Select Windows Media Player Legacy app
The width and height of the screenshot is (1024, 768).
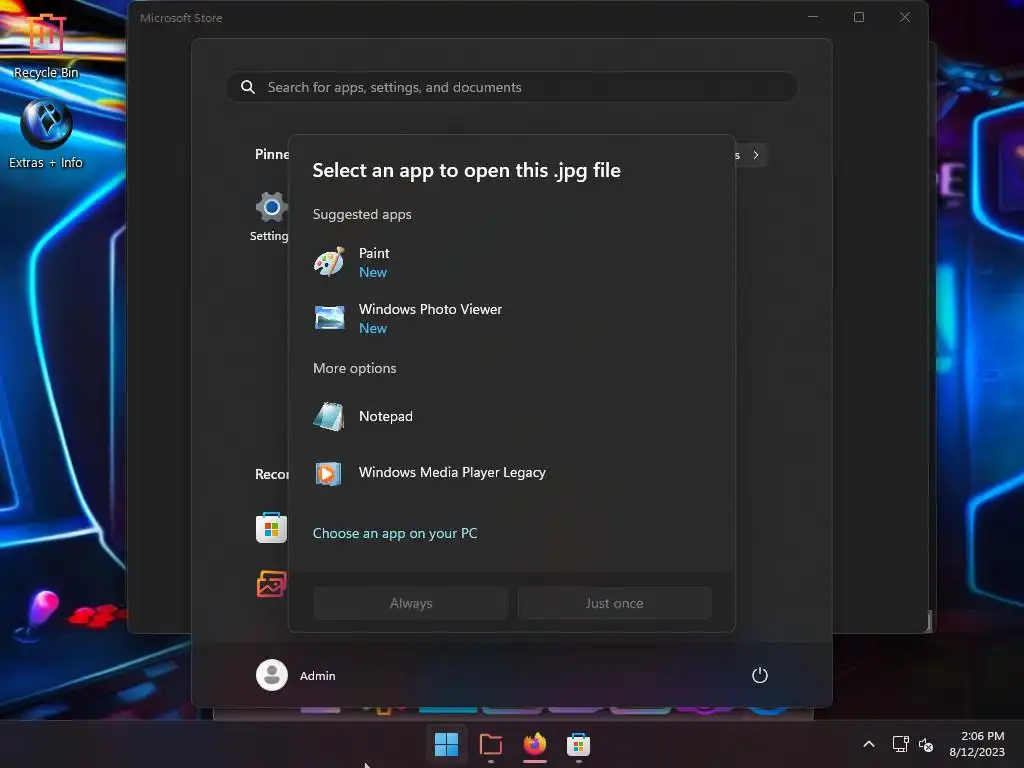511,473
